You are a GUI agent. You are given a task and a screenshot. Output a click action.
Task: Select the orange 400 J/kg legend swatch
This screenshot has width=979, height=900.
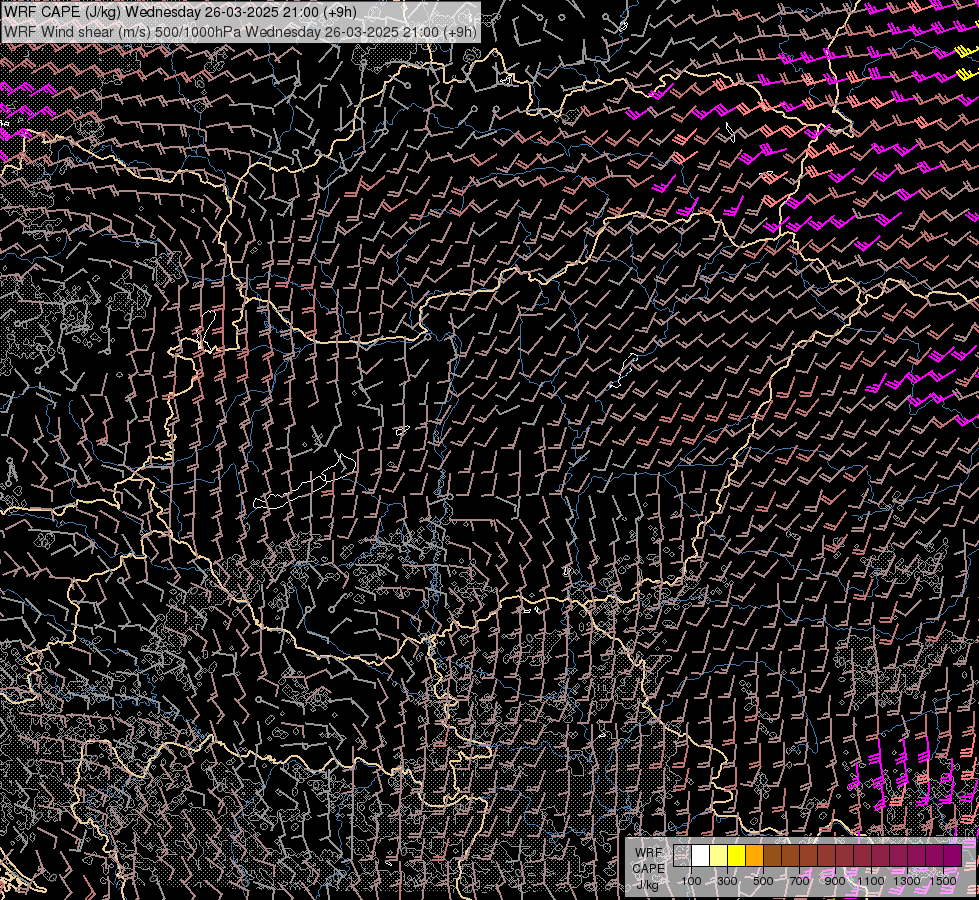click(754, 856)
